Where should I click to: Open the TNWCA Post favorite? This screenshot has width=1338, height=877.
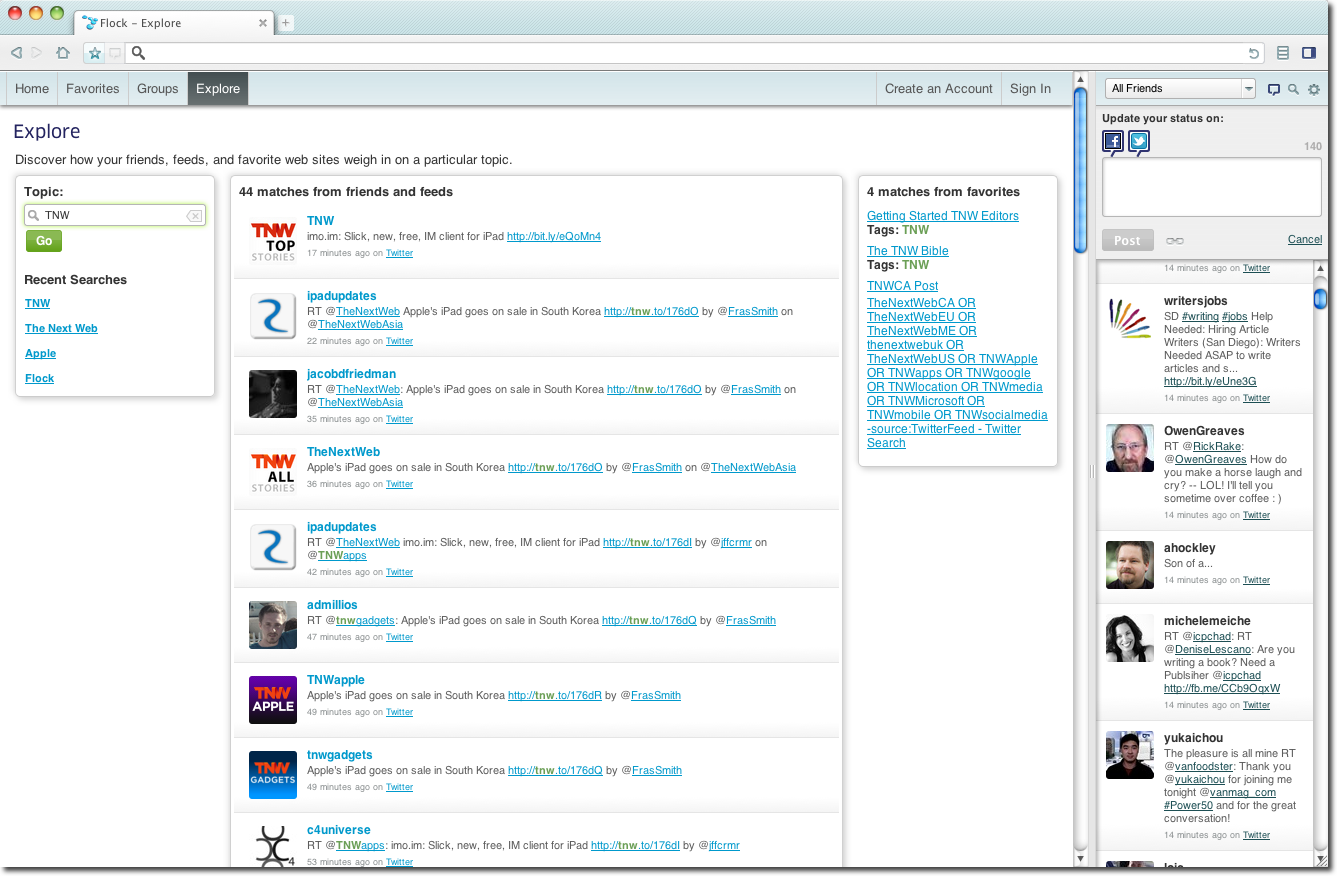coord(903,286)
